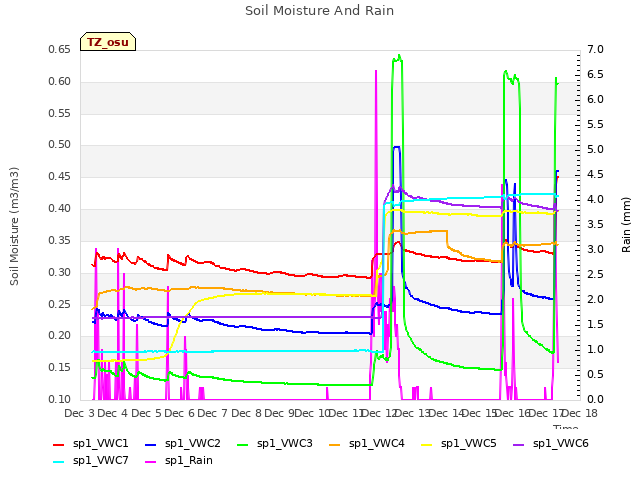Select the sp1_VWC3 legend label
Image resolution: width=640 pixels, height=480 pixels.
284,443
